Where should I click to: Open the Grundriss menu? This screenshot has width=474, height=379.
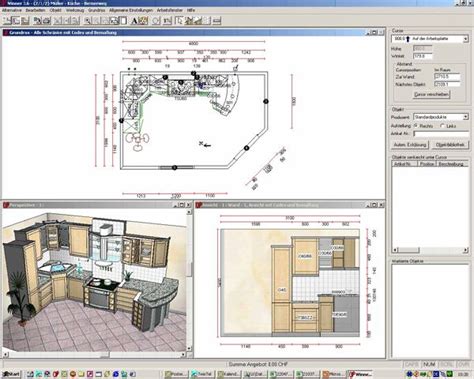(x=96, y=10)
